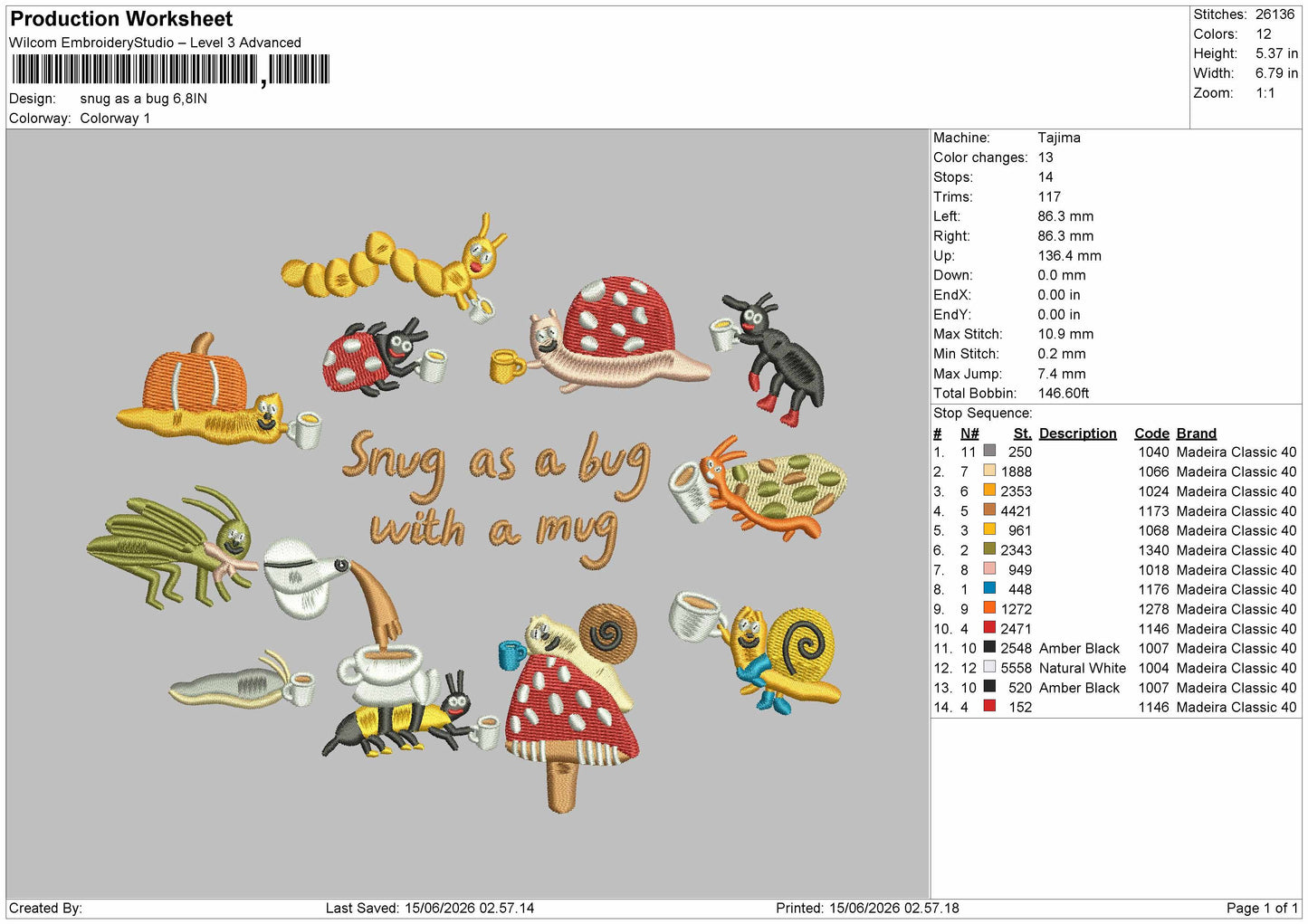
Task: Click the 'N#' column header
Action: pos(969,433)
